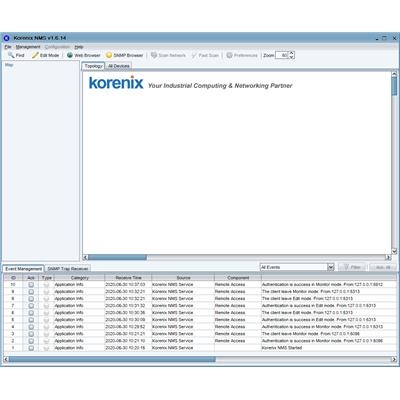Click the type icon in event row 4
400x400 pixels.
click(46, 327)
